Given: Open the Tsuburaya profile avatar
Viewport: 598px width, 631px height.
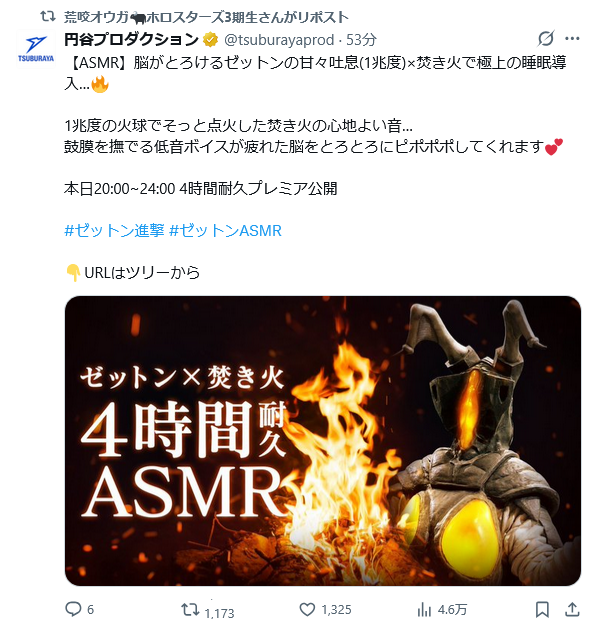Looking at the screenshot, I should (x=36, y=49).
